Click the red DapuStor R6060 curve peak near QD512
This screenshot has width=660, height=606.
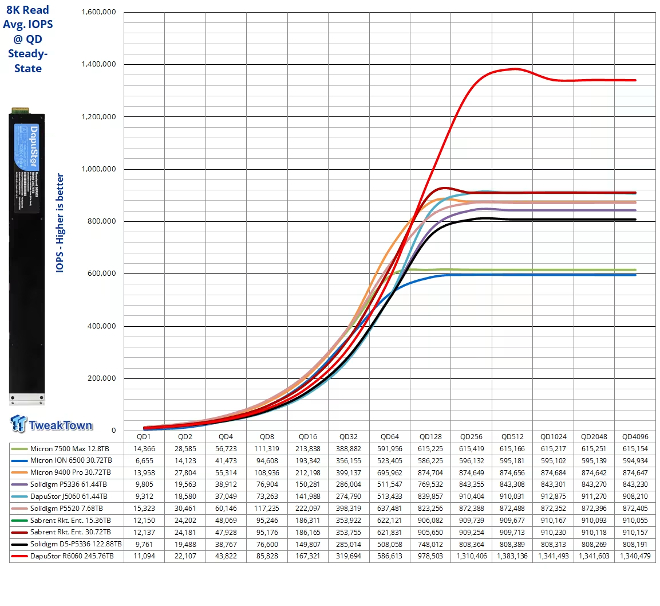tap(513, 69)
